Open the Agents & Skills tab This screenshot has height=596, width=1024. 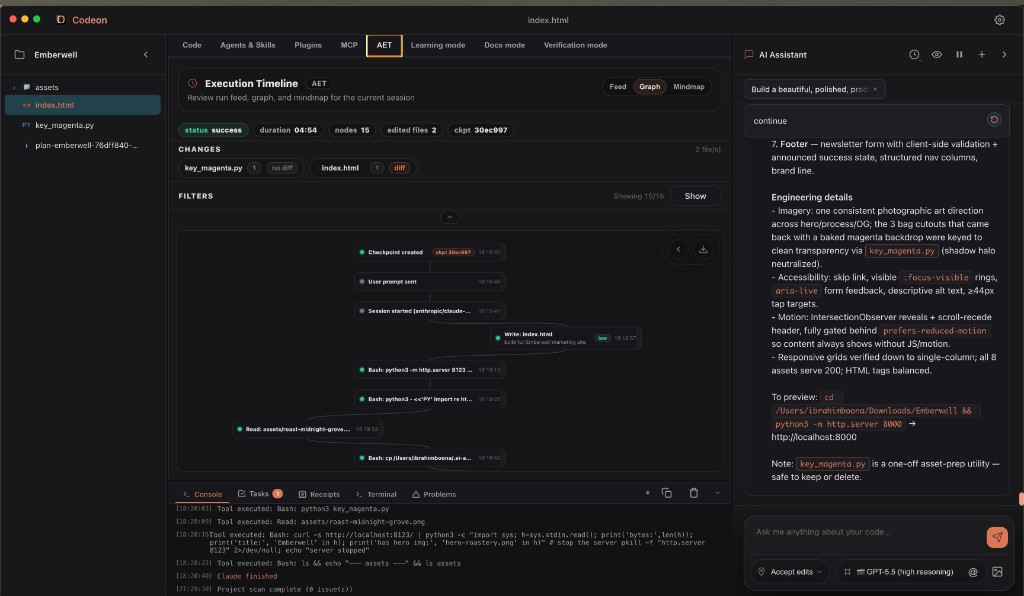(248, 45)
